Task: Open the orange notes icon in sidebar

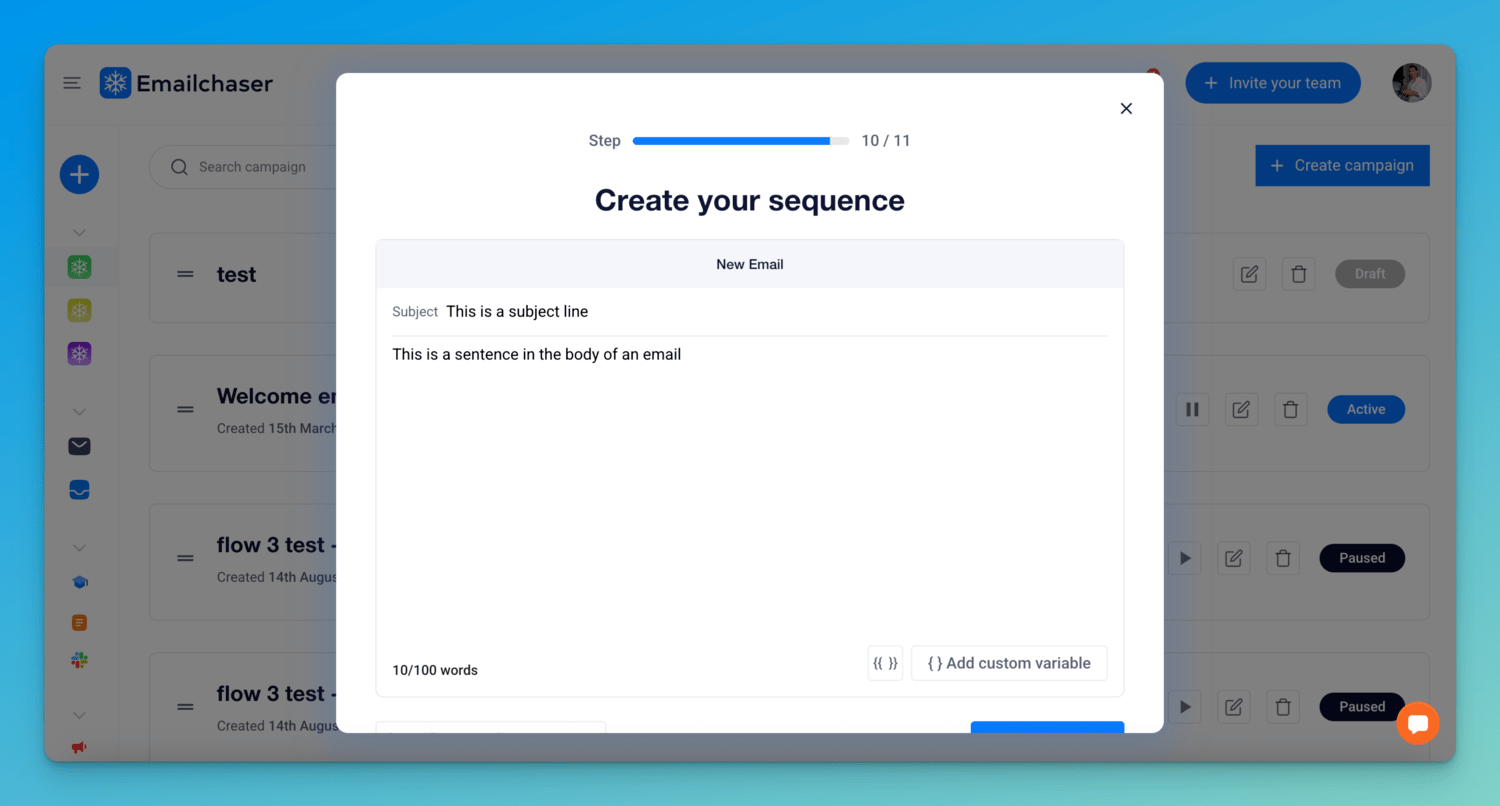Action: (x=79, y=622)
